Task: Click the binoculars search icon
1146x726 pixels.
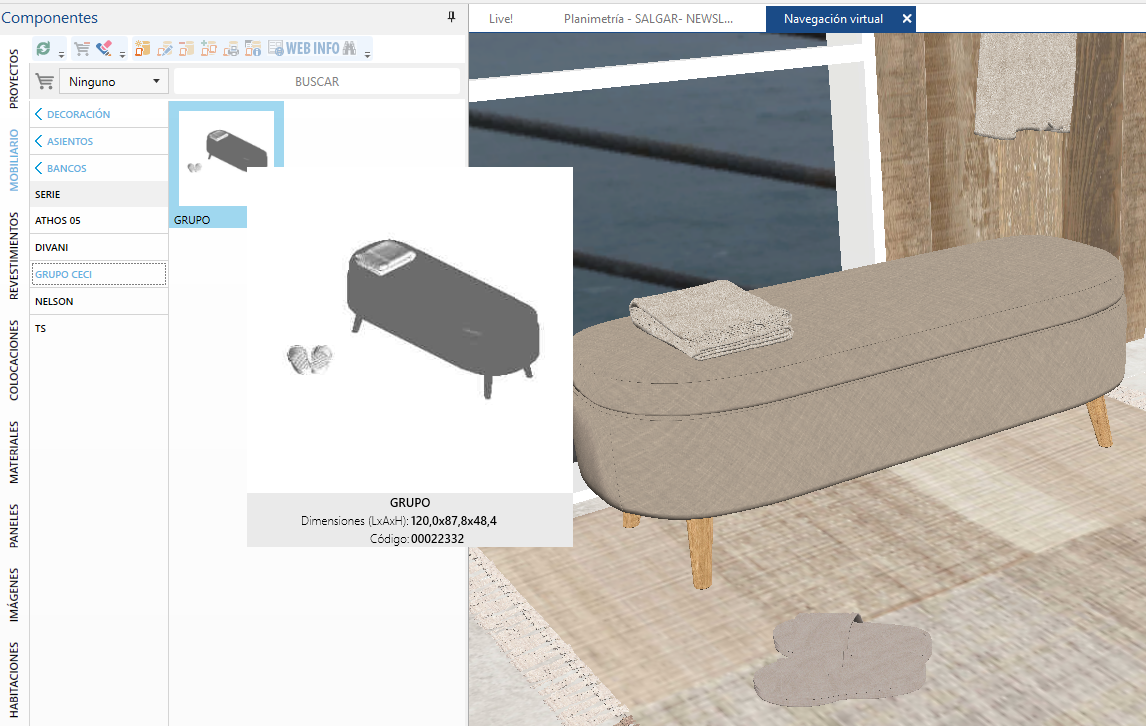Action: (x=349, y=48)
